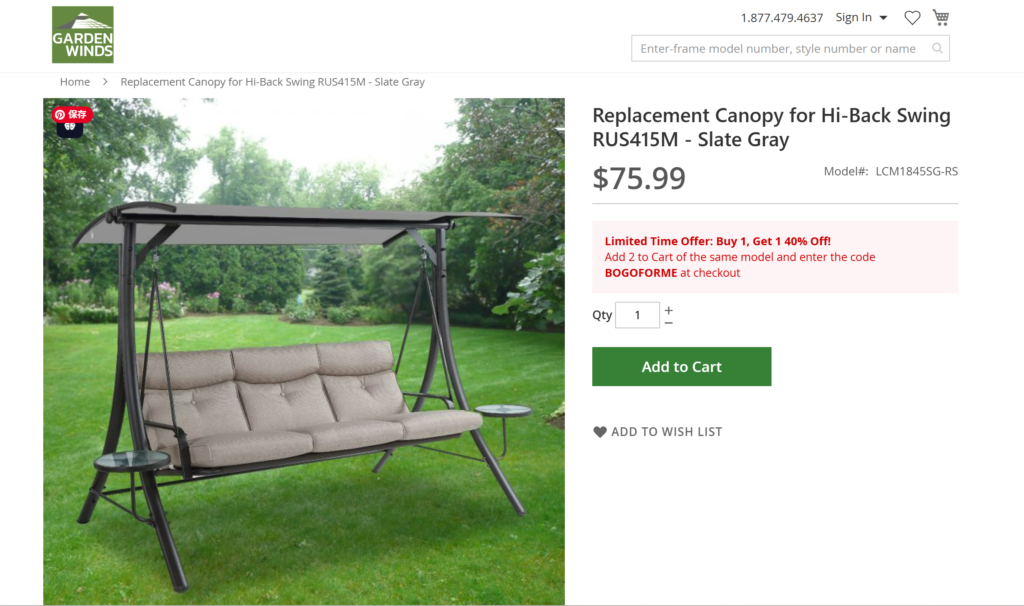Click the swing product image

[x=304, y=351]
